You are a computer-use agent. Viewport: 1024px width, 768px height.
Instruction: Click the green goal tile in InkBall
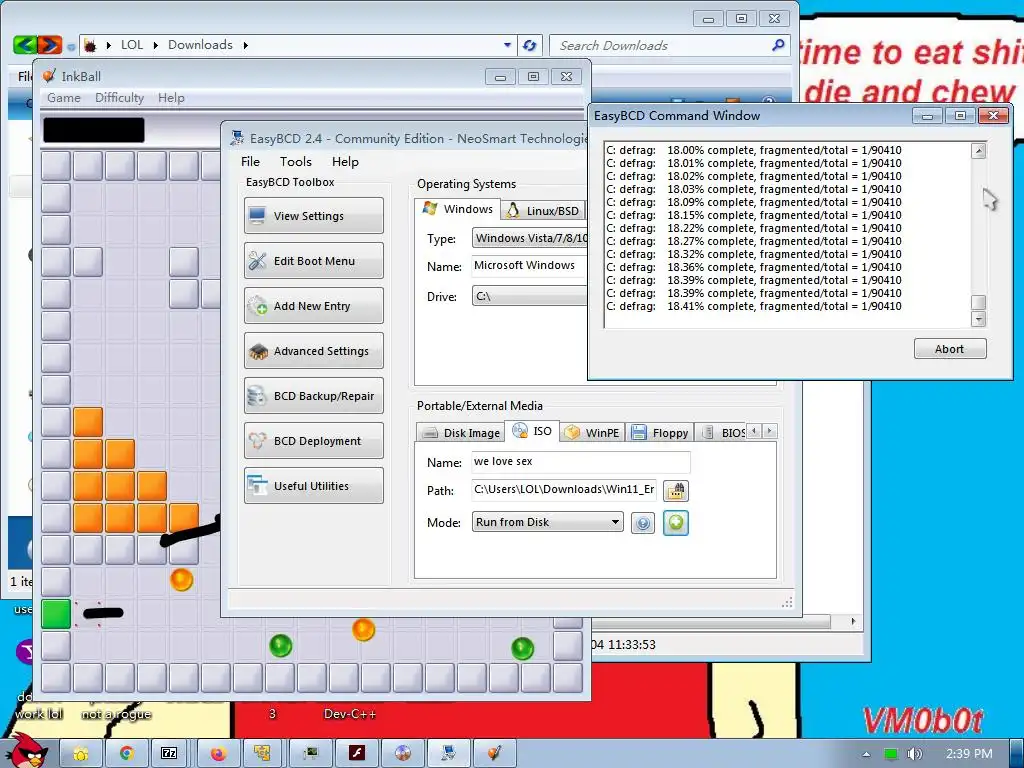(56, 614)
